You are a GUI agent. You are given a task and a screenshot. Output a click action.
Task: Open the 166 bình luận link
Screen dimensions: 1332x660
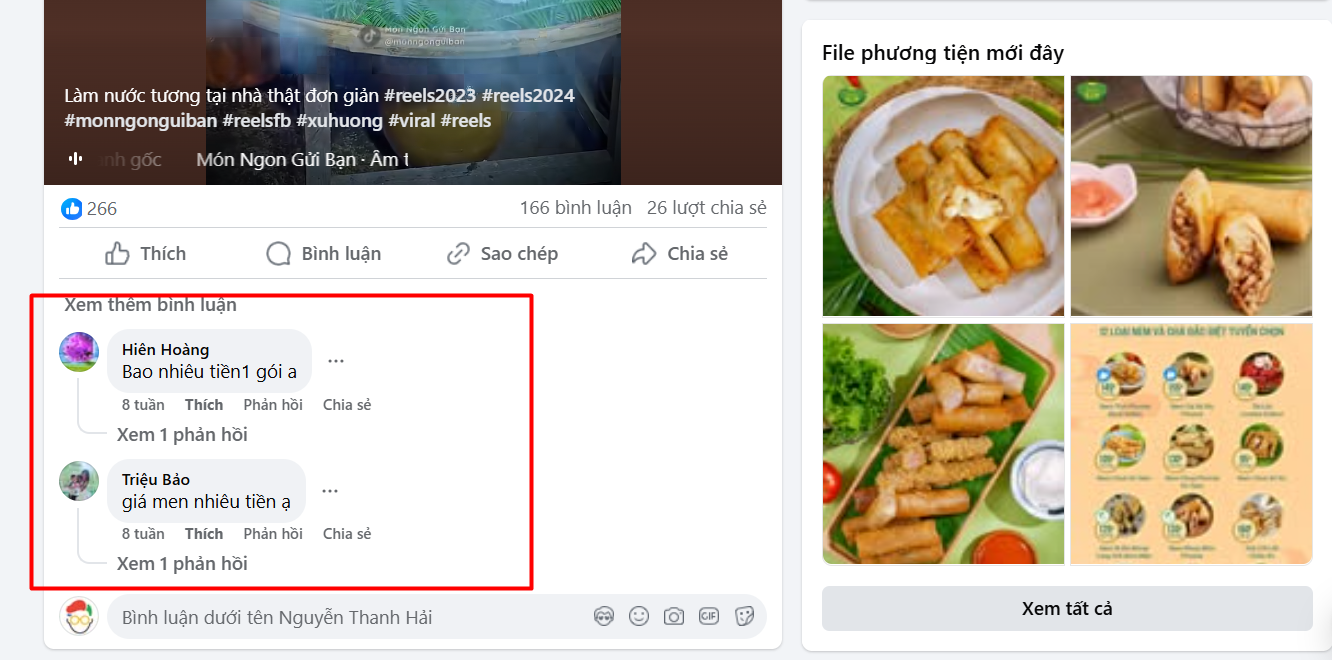pos(575,208)
